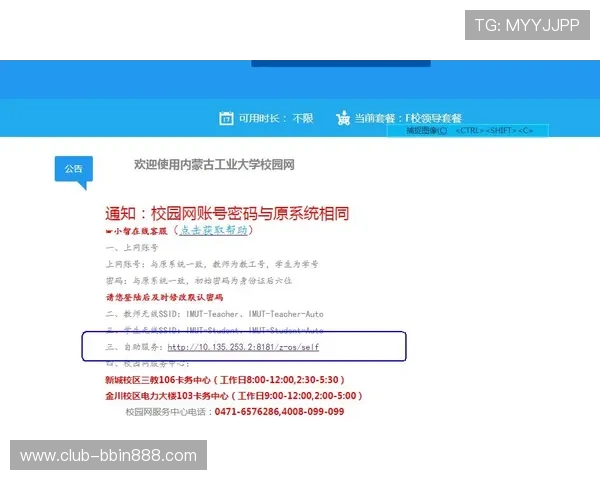
Task: Click the red line 请您登陆后及时修改默认密码
Action: click(164, 297)
